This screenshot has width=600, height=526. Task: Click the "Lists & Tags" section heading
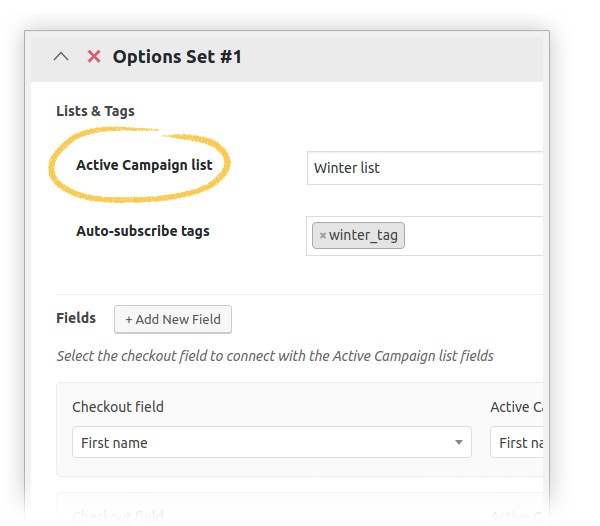95,111
